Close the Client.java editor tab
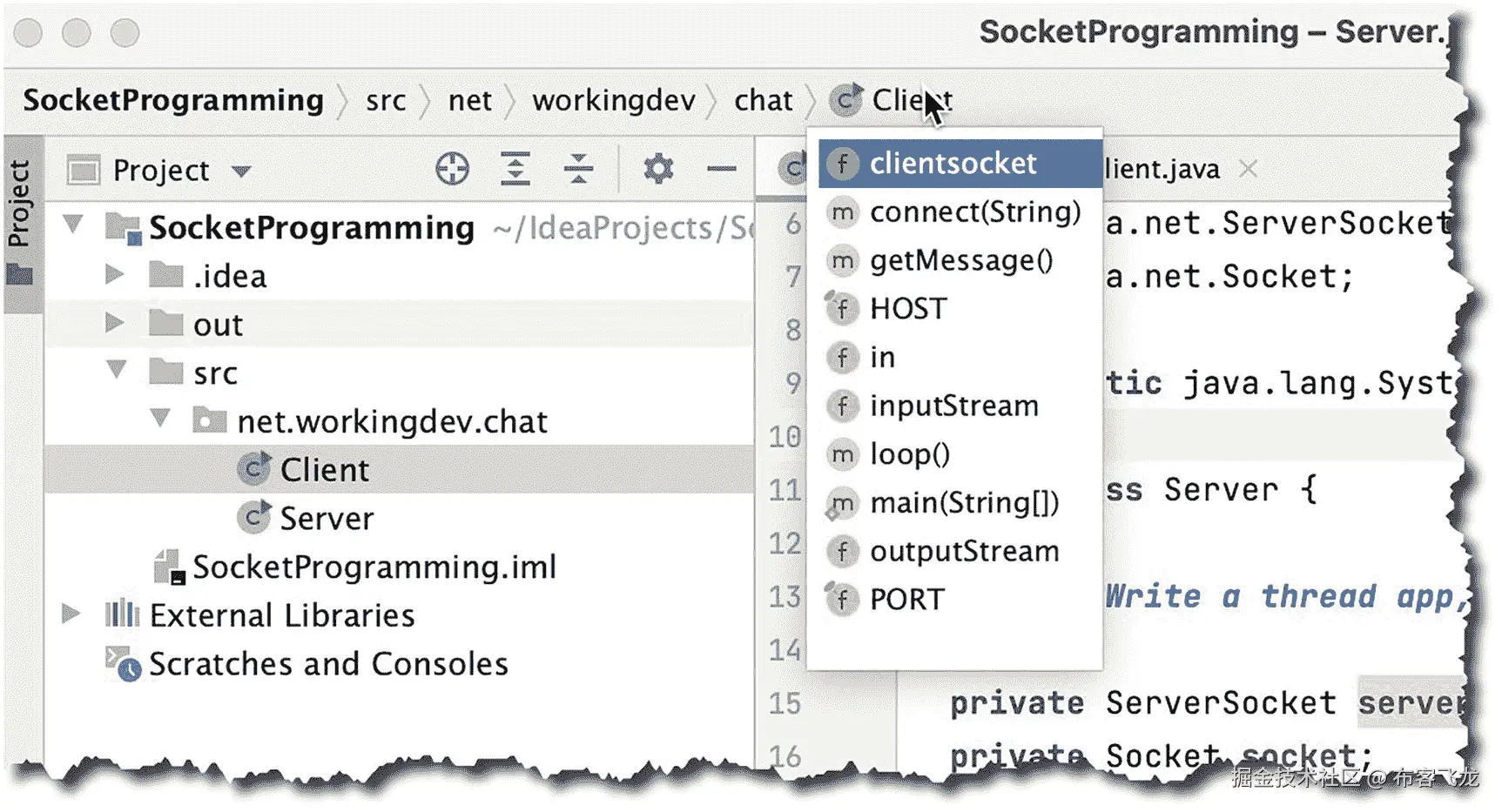 (1249, 168)
